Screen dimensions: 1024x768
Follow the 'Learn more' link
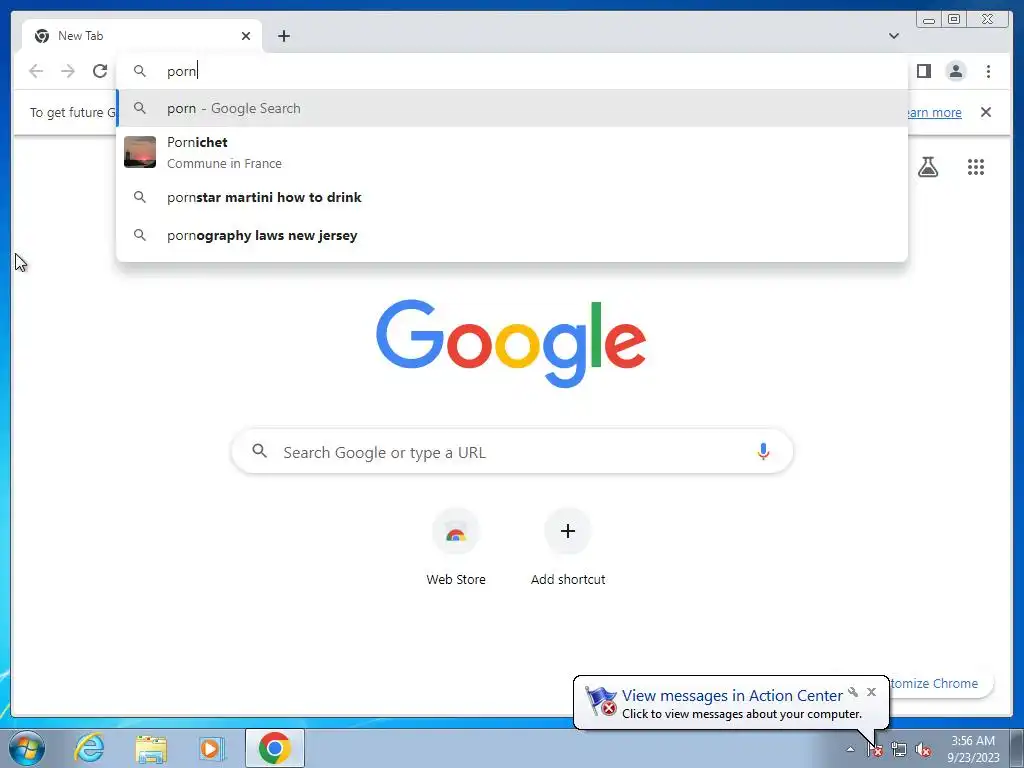[x=934, y=112]
